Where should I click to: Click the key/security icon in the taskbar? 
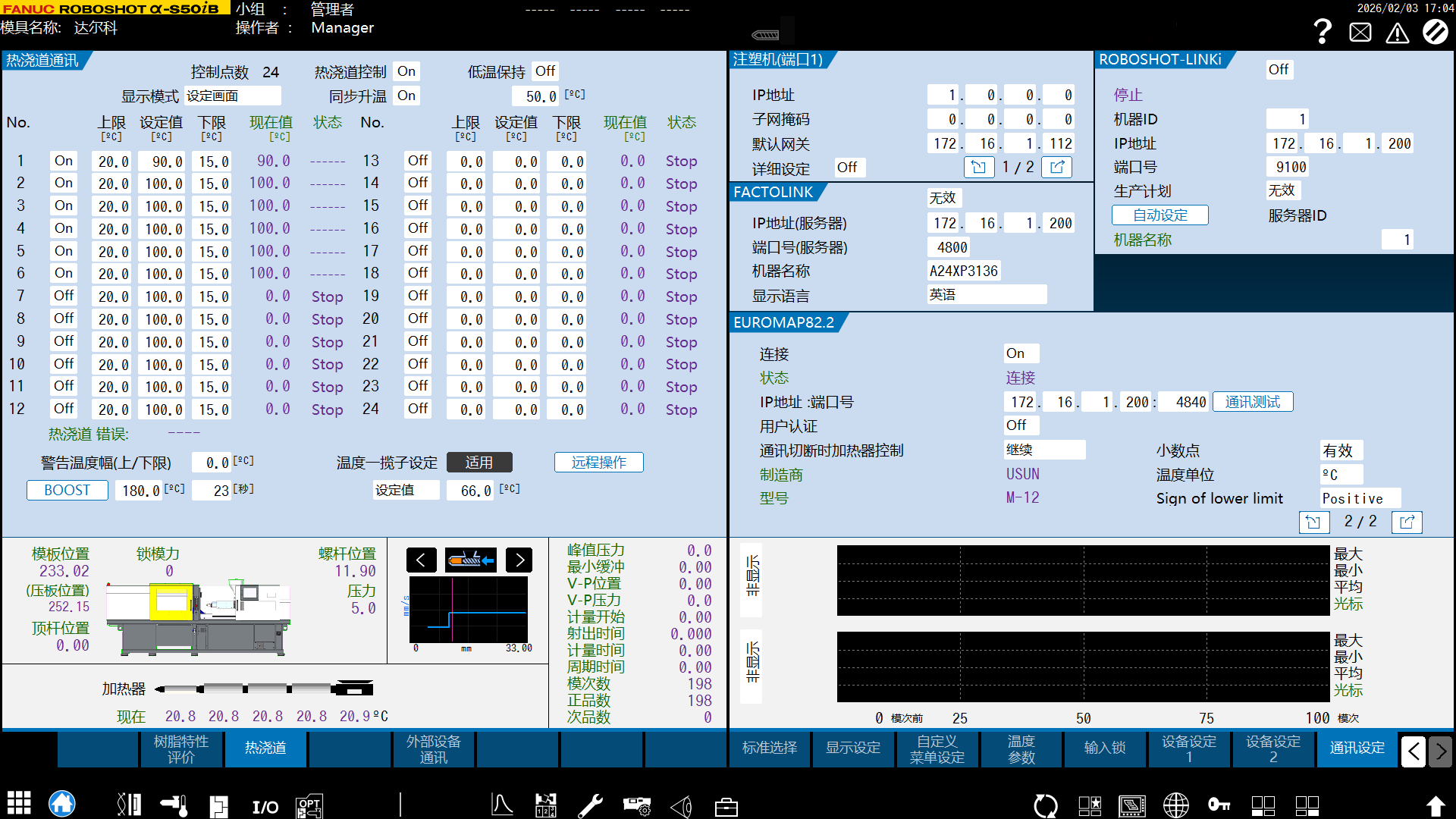click(x=1219, y=806)
